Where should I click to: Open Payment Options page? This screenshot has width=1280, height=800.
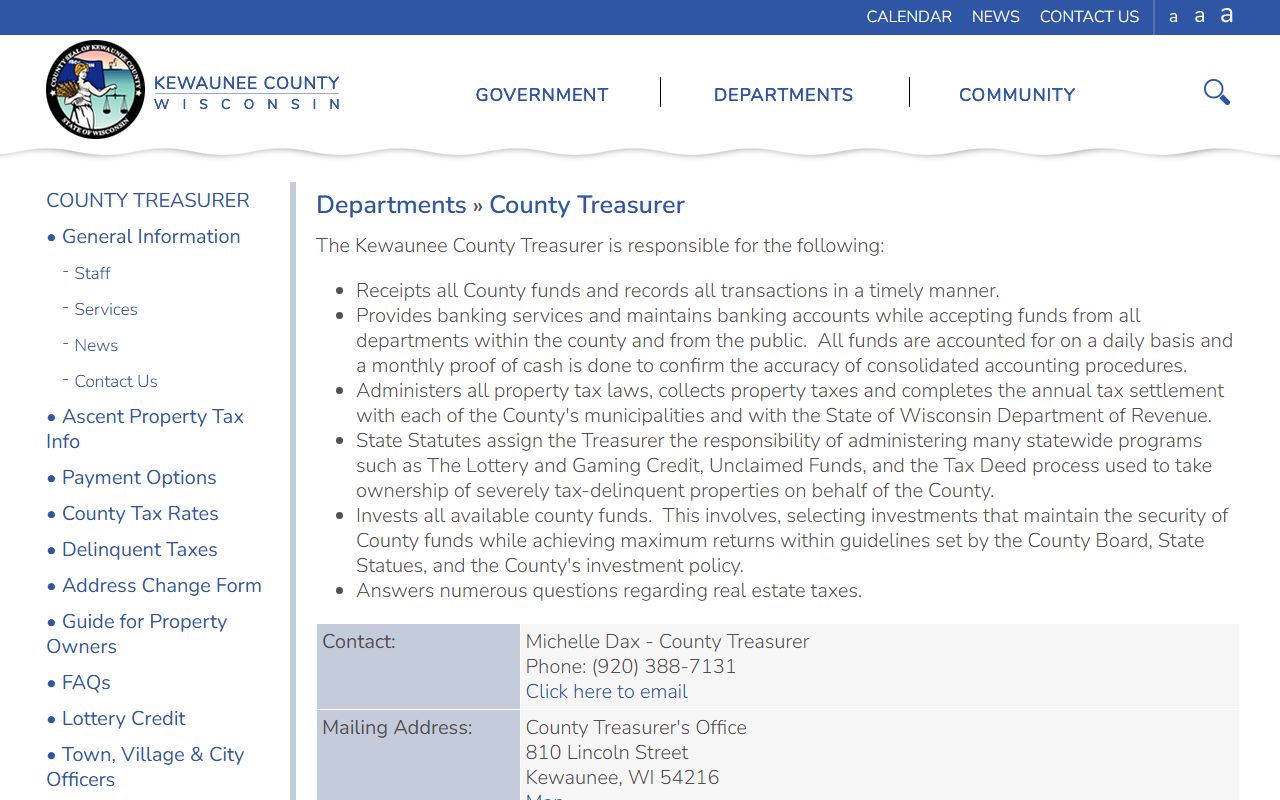139,478
